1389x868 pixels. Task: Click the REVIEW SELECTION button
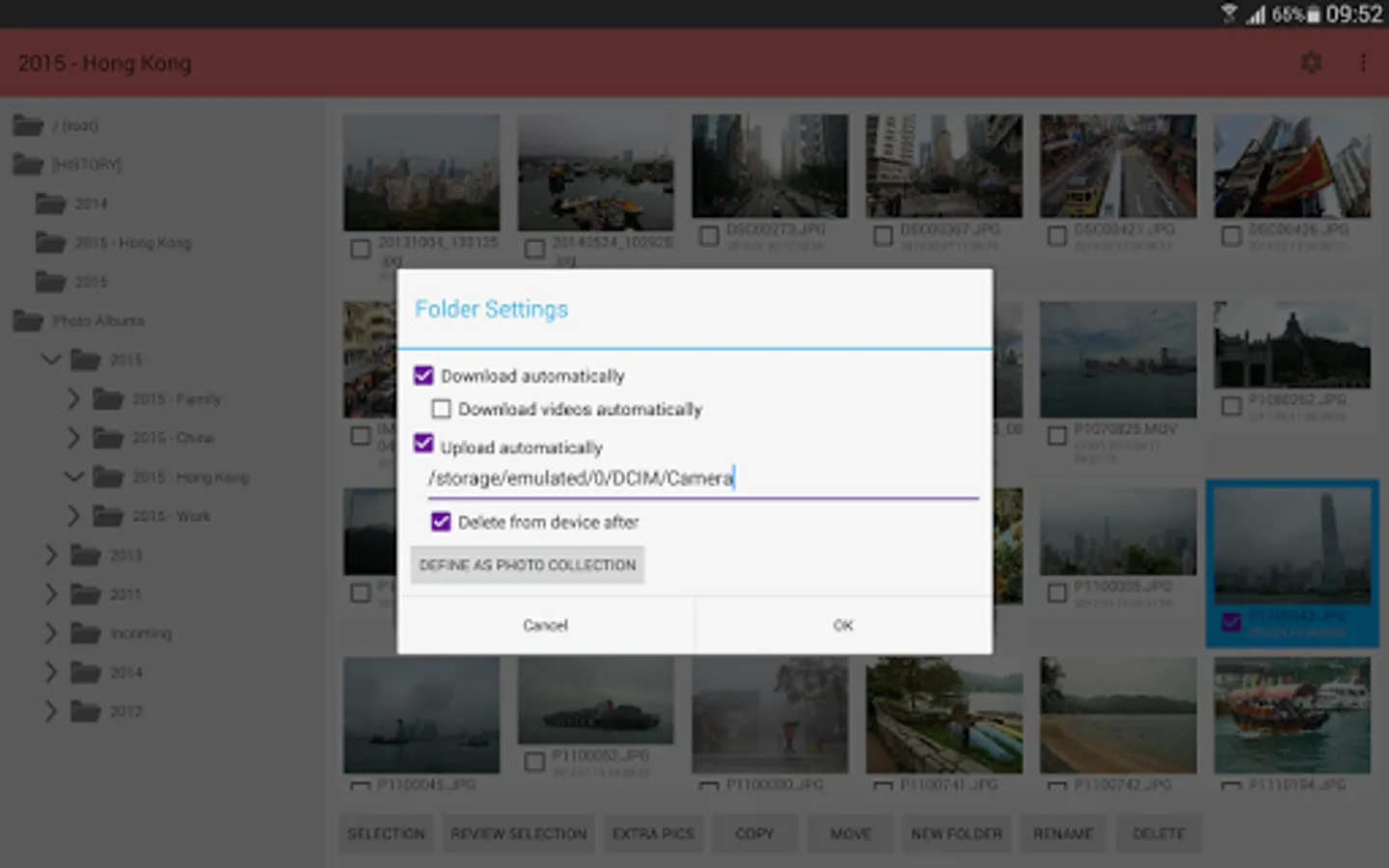click(519, 833)
